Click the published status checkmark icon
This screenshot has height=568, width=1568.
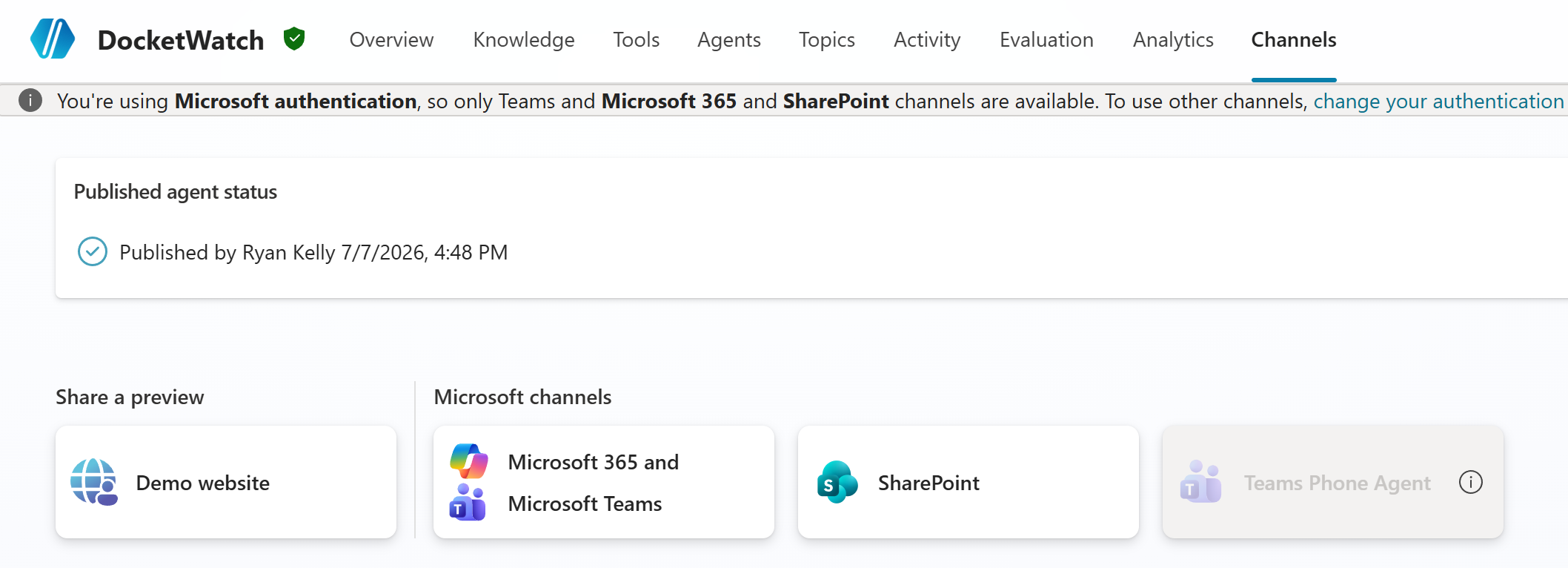point(93,252)
